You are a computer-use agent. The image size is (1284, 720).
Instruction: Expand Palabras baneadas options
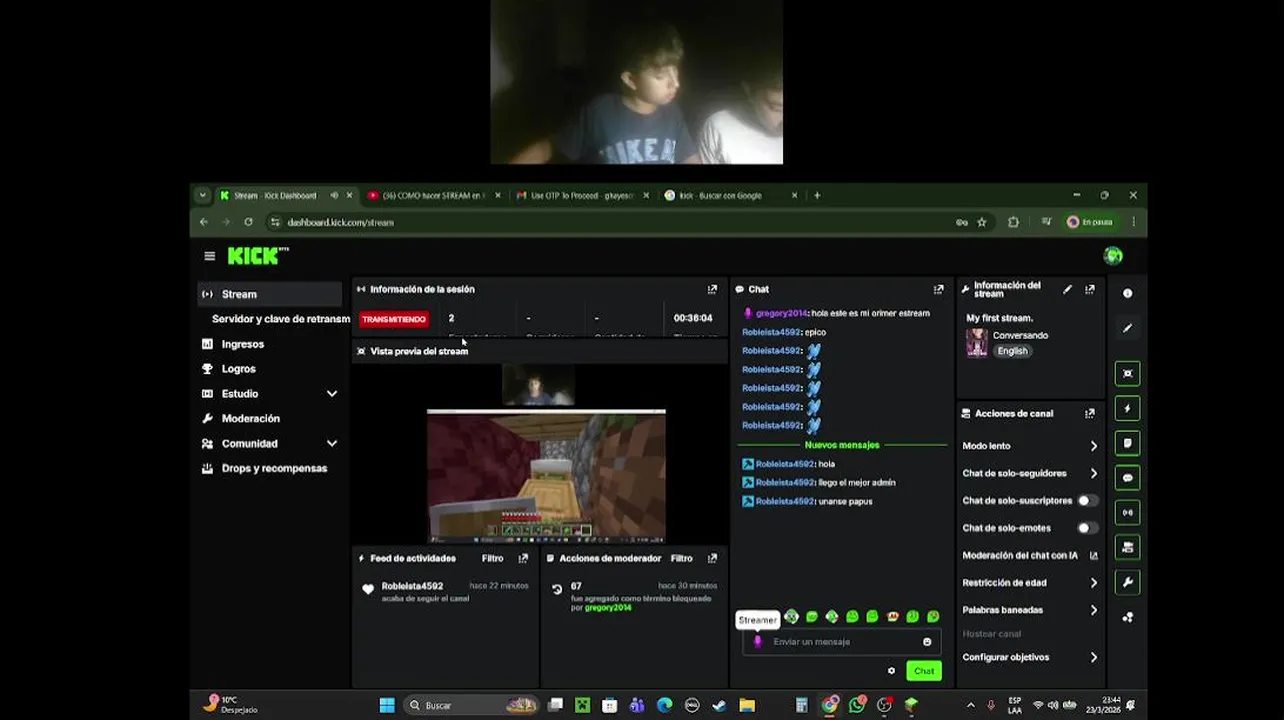[x=1093, y=610]
